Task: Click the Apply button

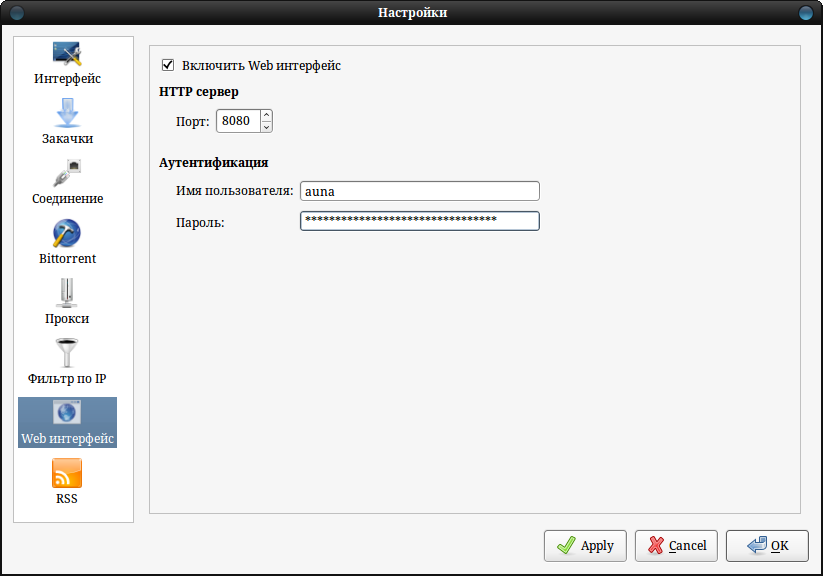Action: [585, 546]
